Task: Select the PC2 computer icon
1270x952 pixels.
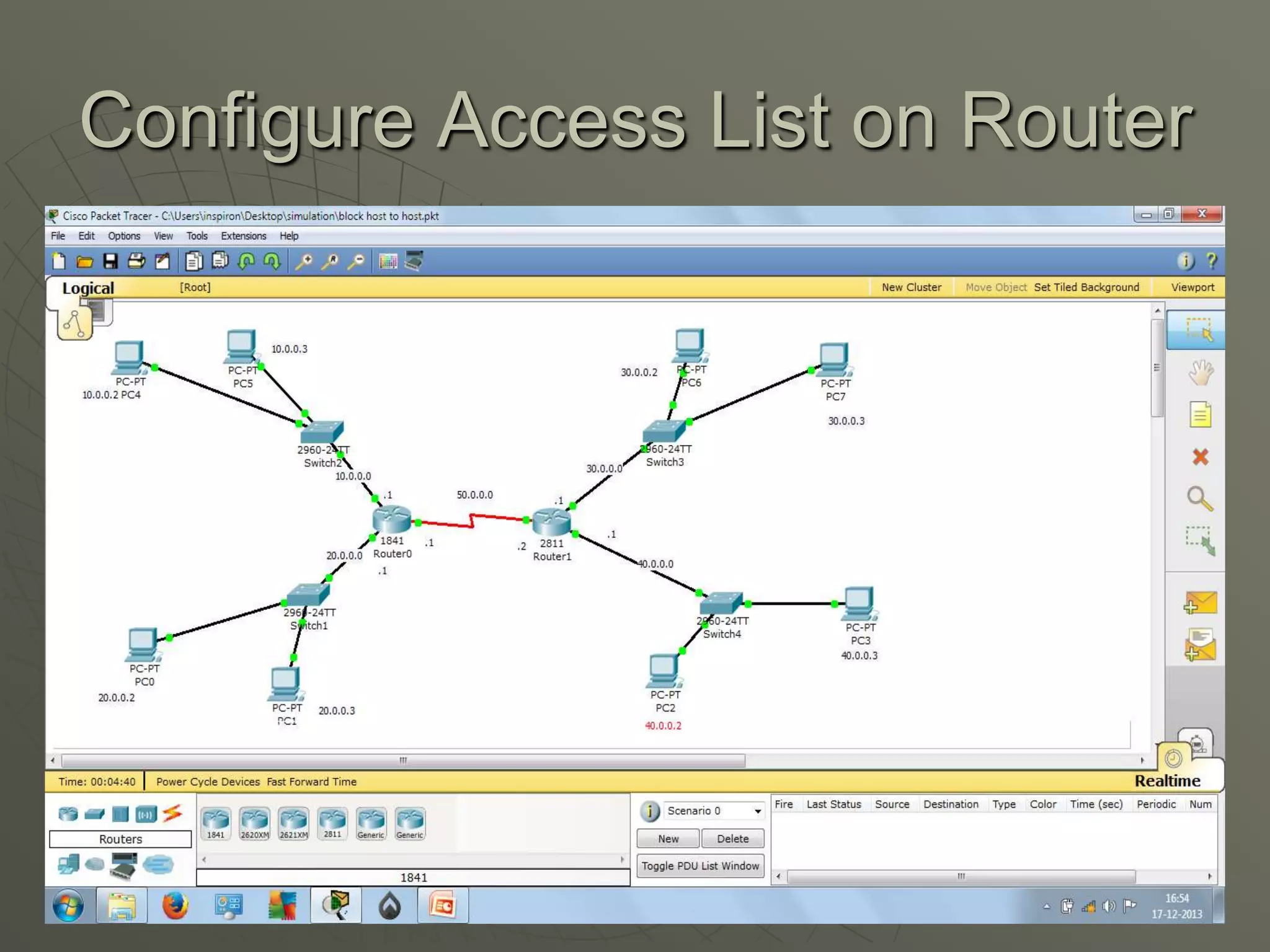Action: (664, 671)
